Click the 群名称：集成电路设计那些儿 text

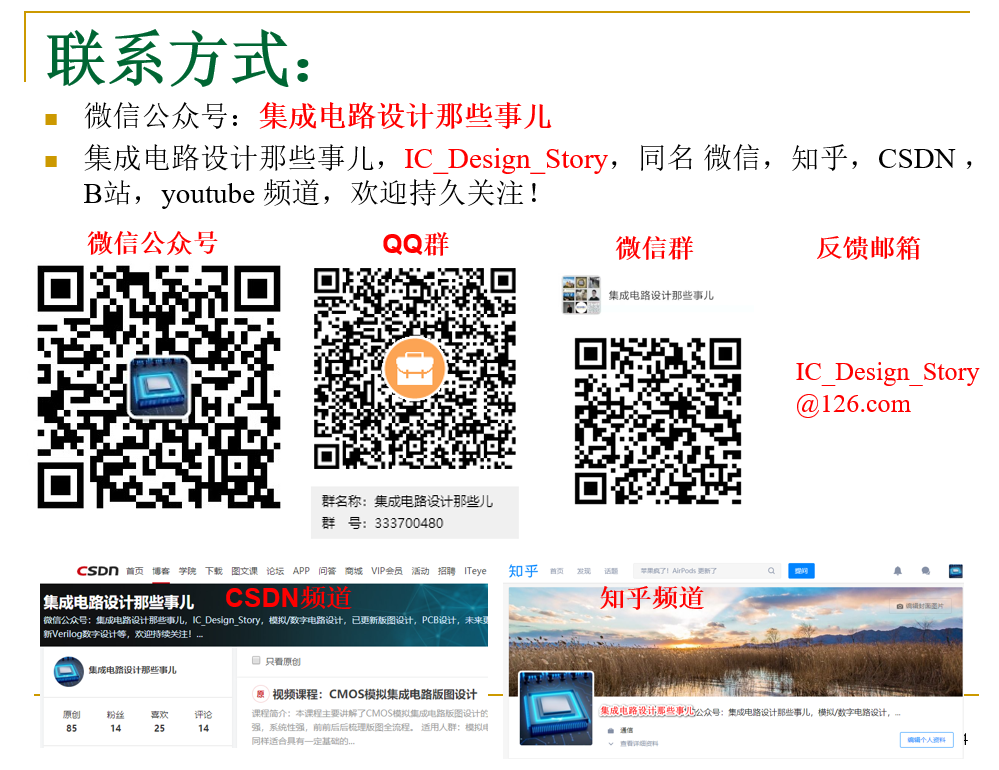[407, 501]
